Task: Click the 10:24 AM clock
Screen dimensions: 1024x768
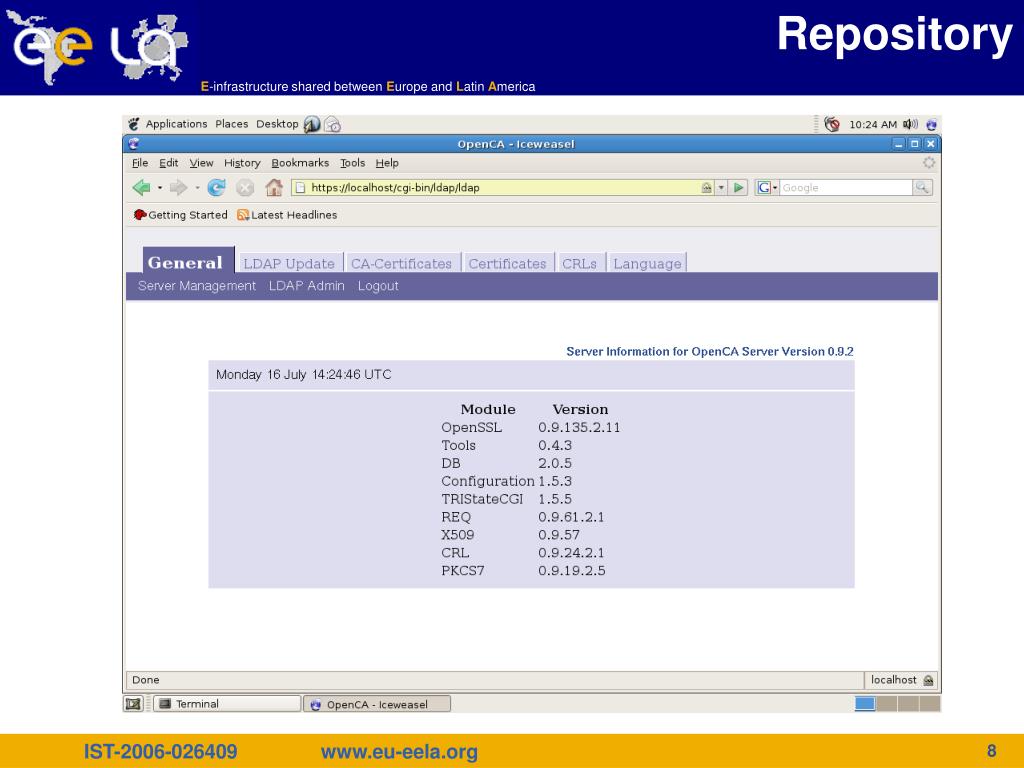Action: click(873, 124)
